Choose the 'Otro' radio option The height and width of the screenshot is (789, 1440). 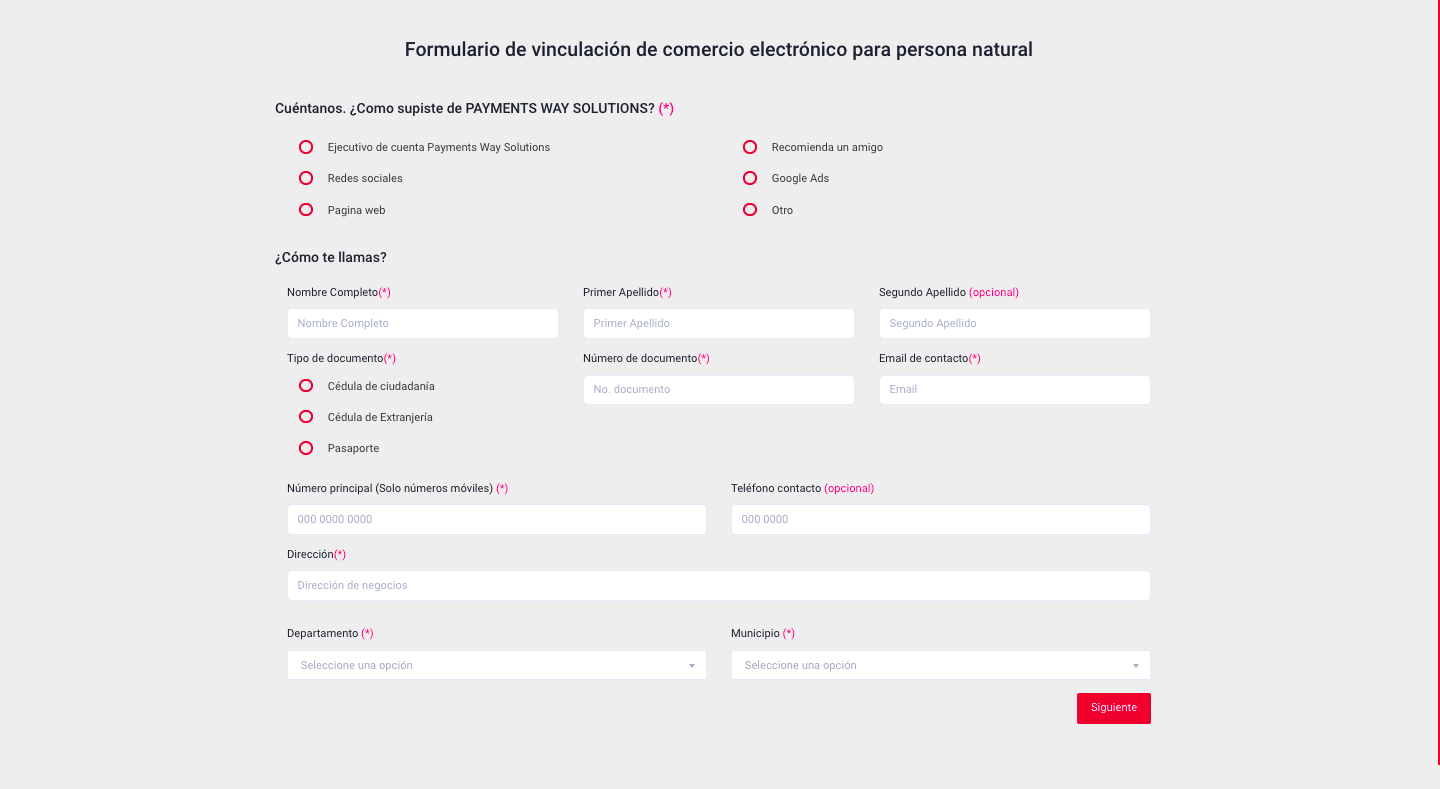coord(750,210)
